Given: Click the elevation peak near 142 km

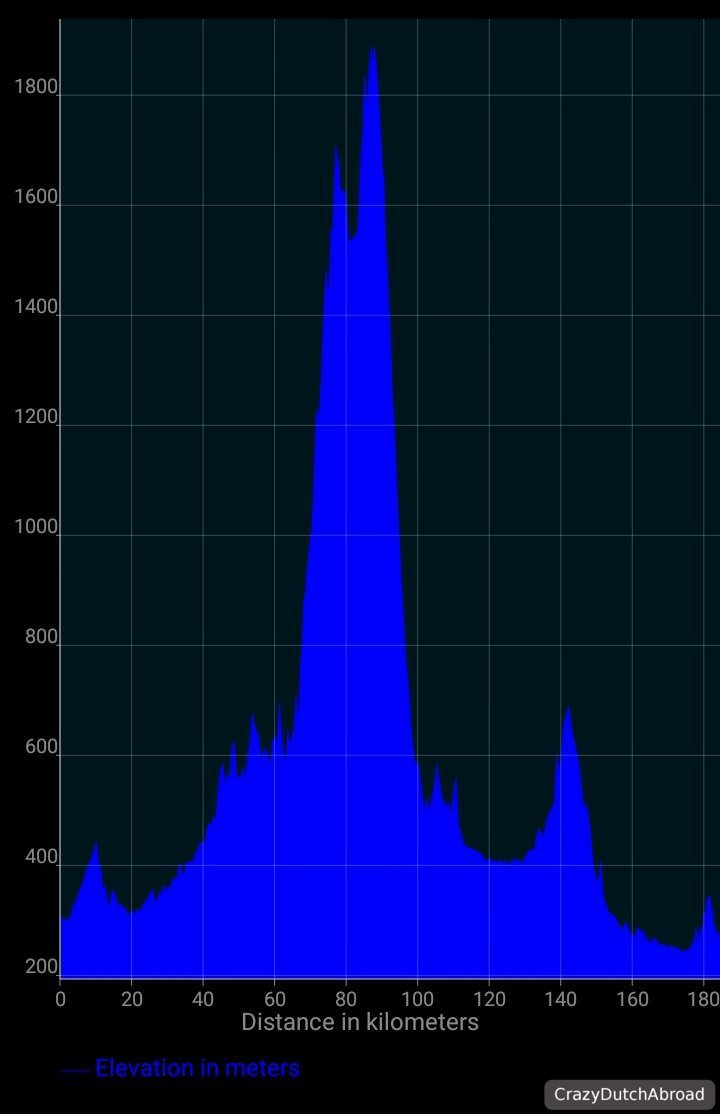Looking at the screenshot, I should 568,709.
